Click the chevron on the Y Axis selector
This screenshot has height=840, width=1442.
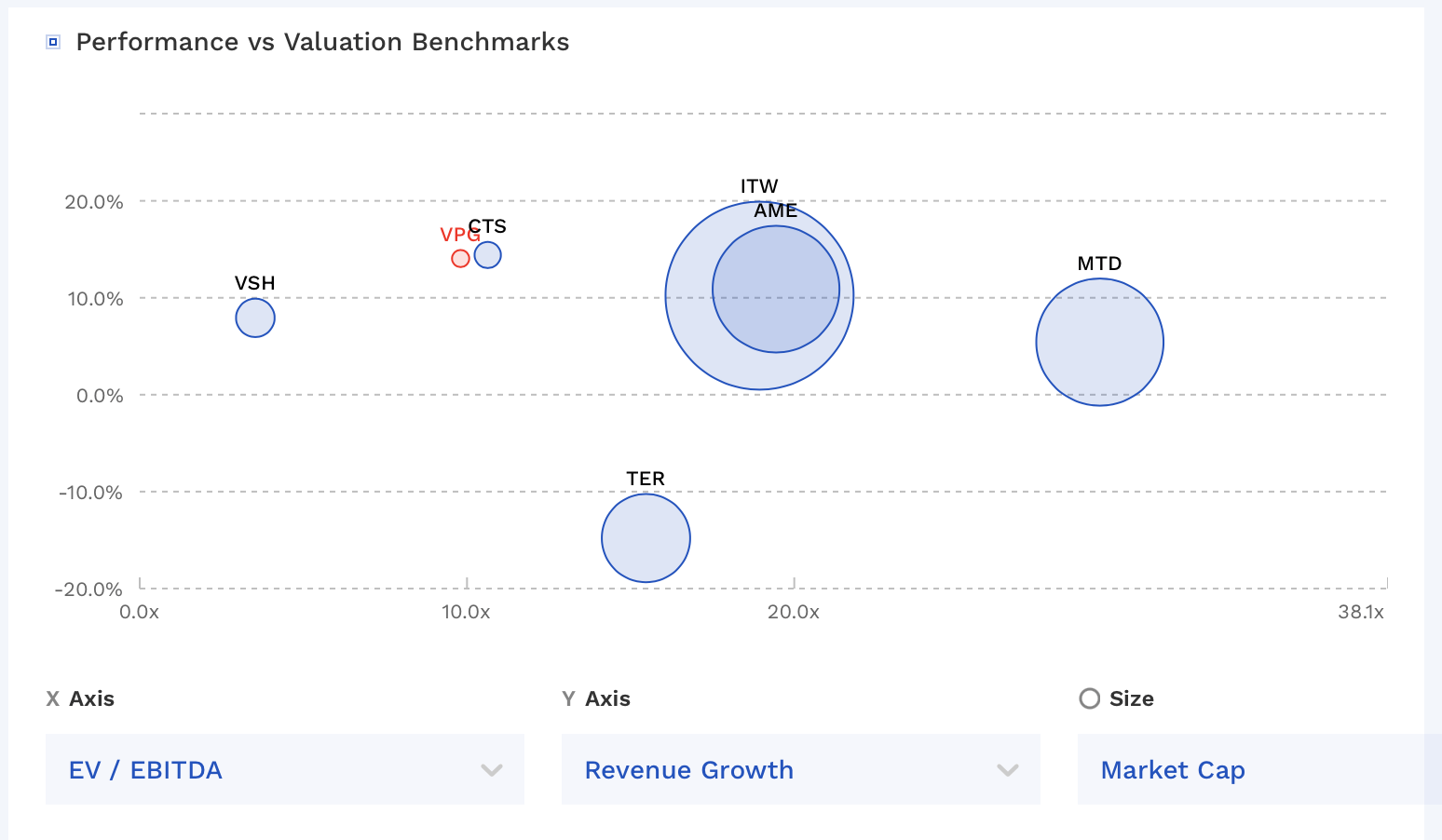1007,770
